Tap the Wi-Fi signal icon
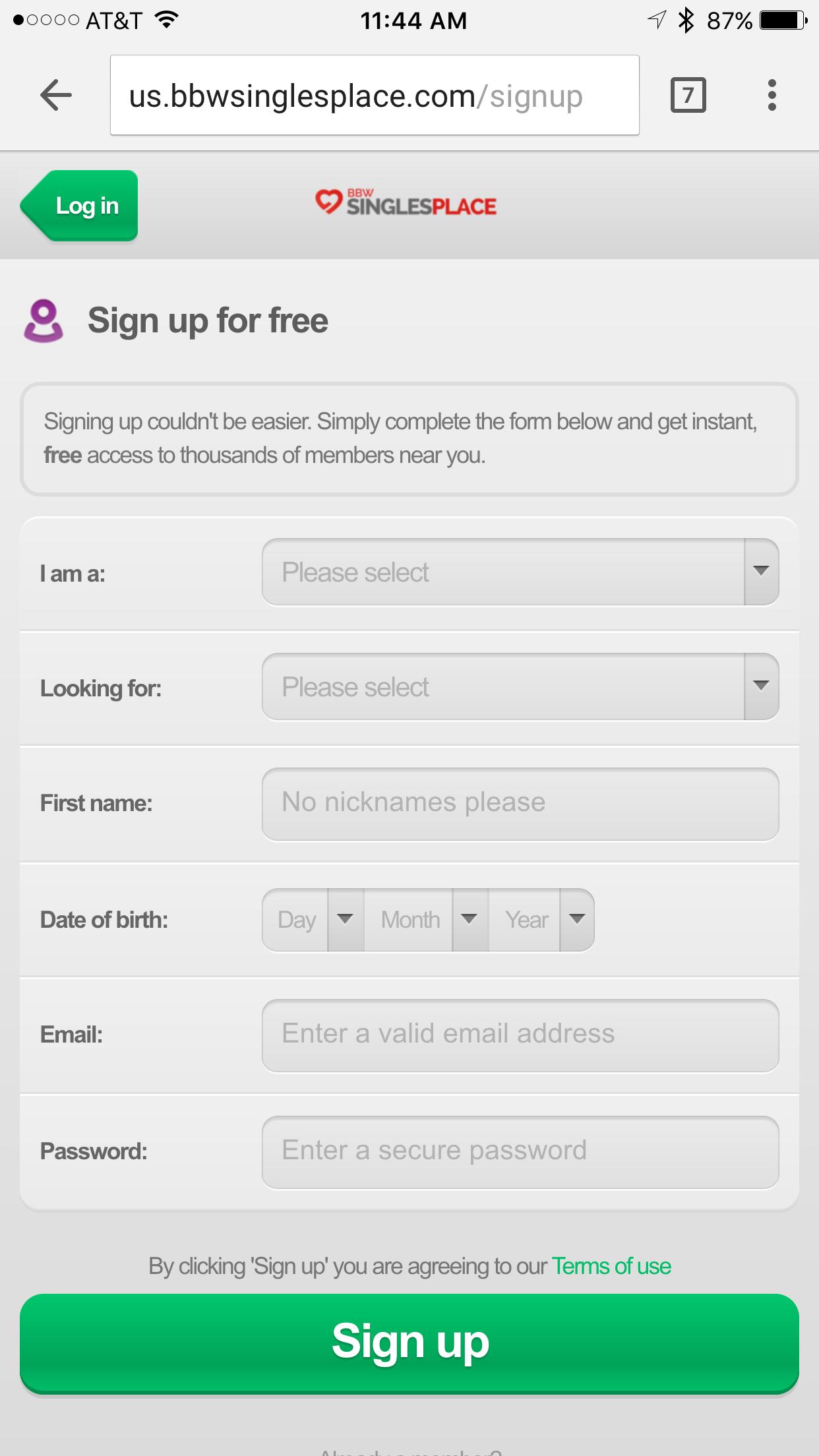Screen dimensions: 819x1456 [167, 21]
